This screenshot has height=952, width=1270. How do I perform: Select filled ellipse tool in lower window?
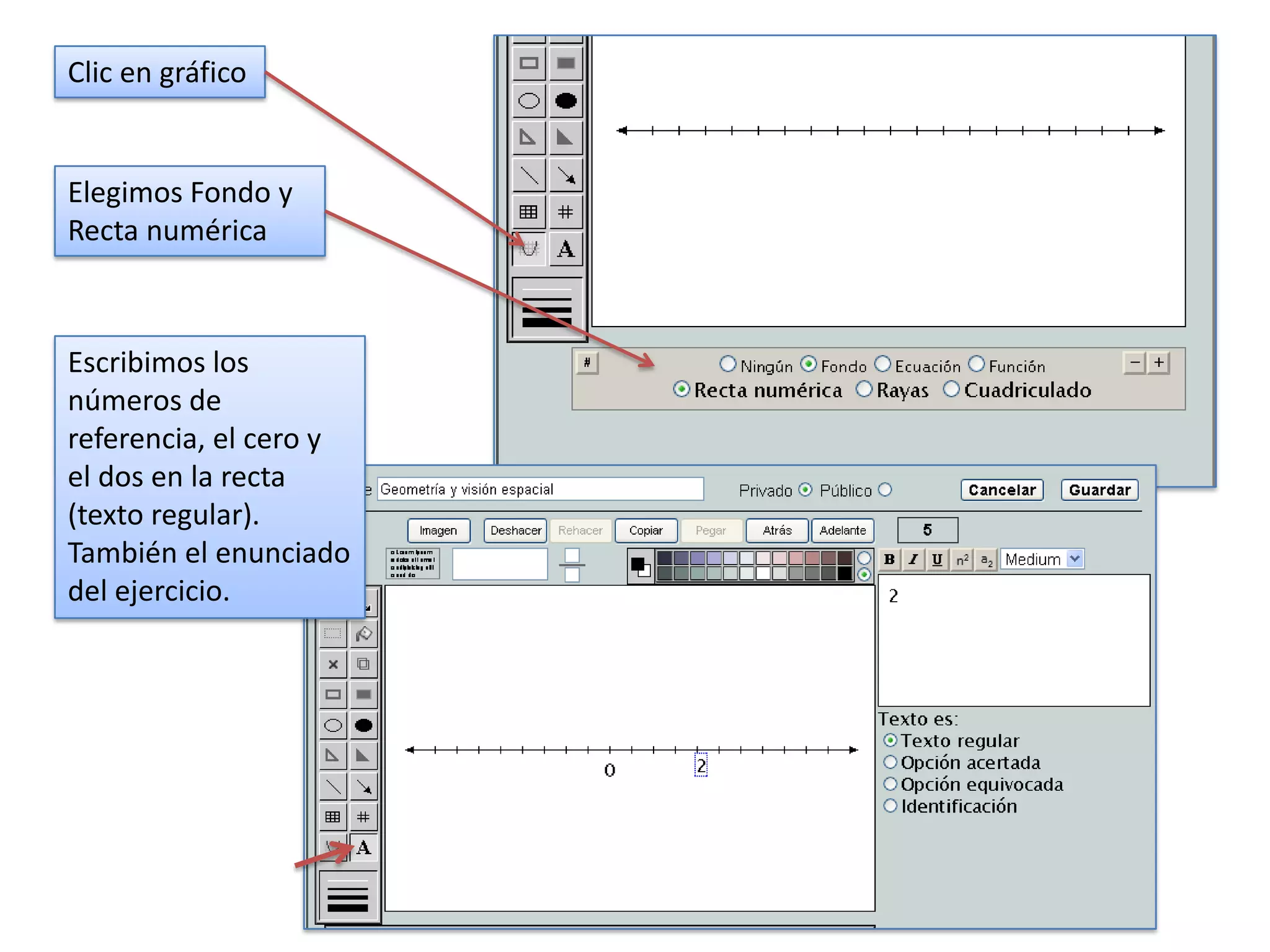[x=363, y=725]
